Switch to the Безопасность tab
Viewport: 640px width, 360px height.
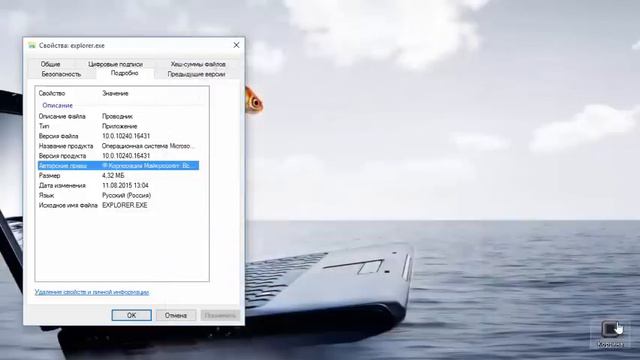tap(61, 74)
